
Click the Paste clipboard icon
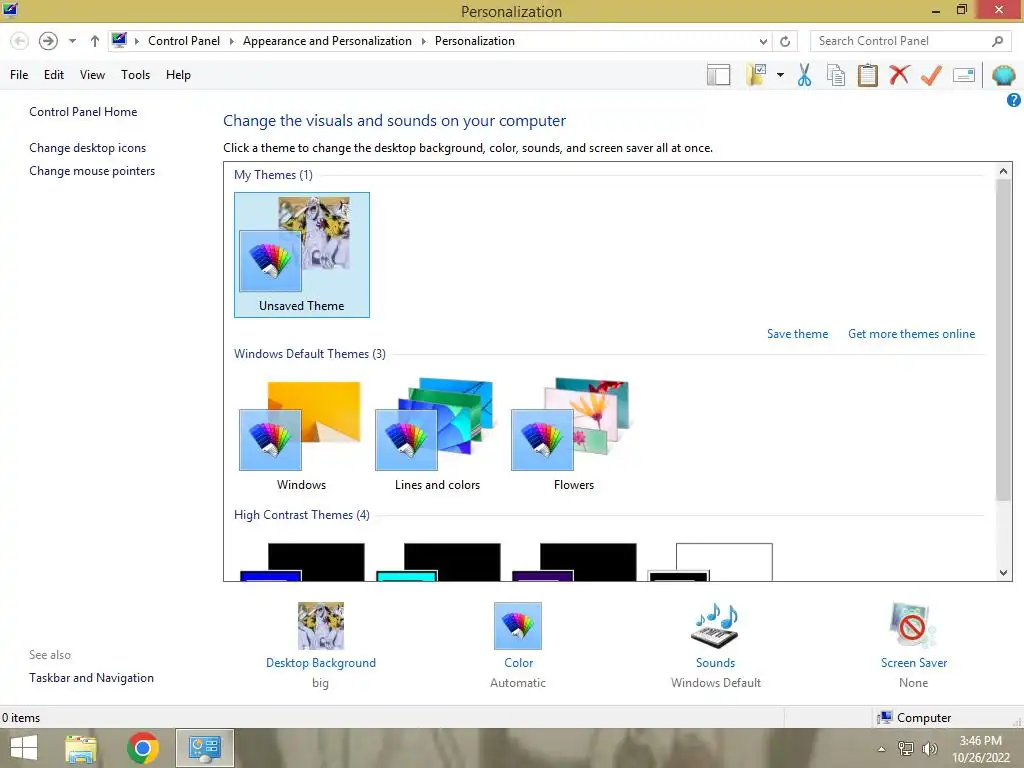867,75
